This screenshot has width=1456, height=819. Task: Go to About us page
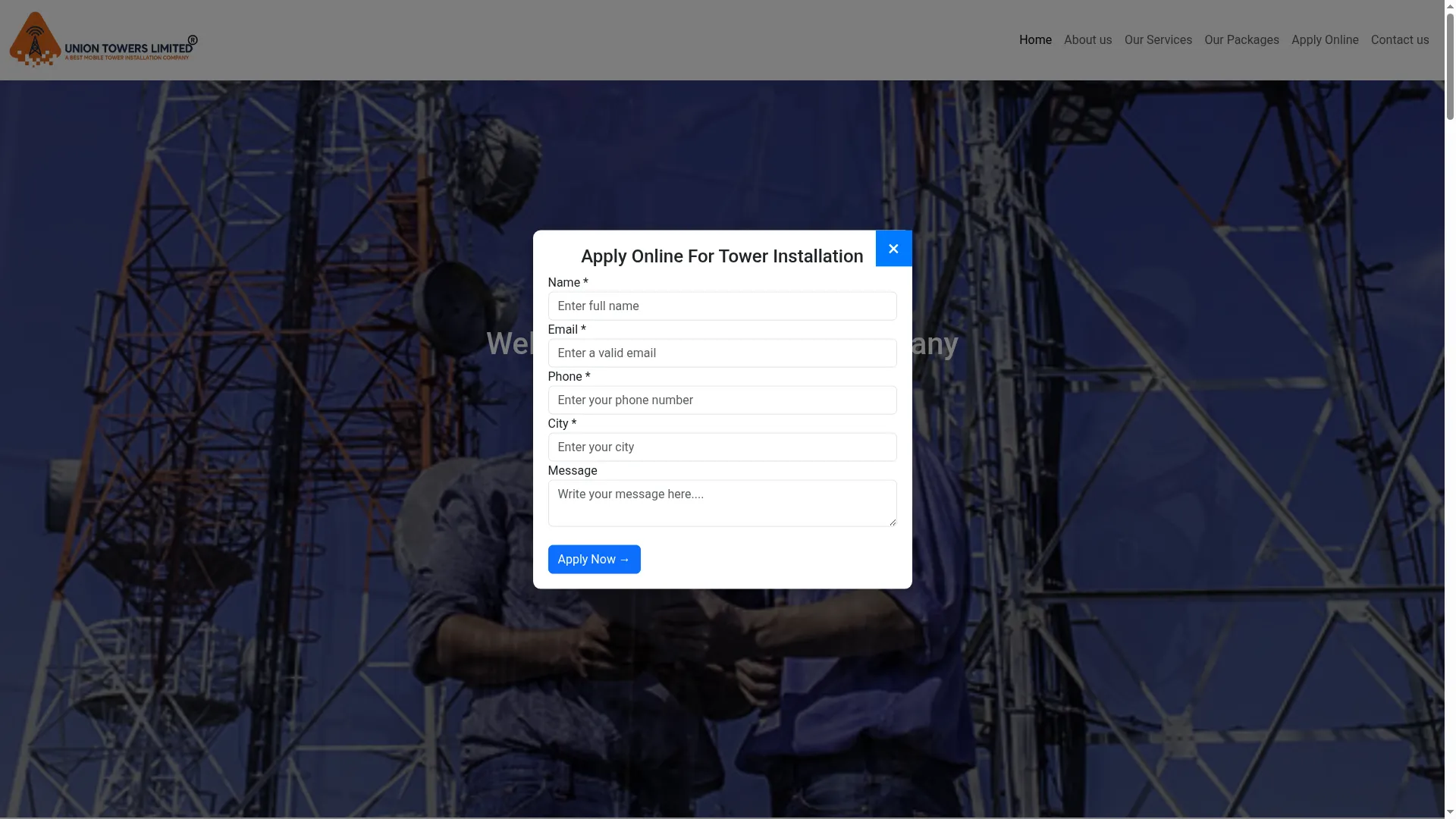1087,40
